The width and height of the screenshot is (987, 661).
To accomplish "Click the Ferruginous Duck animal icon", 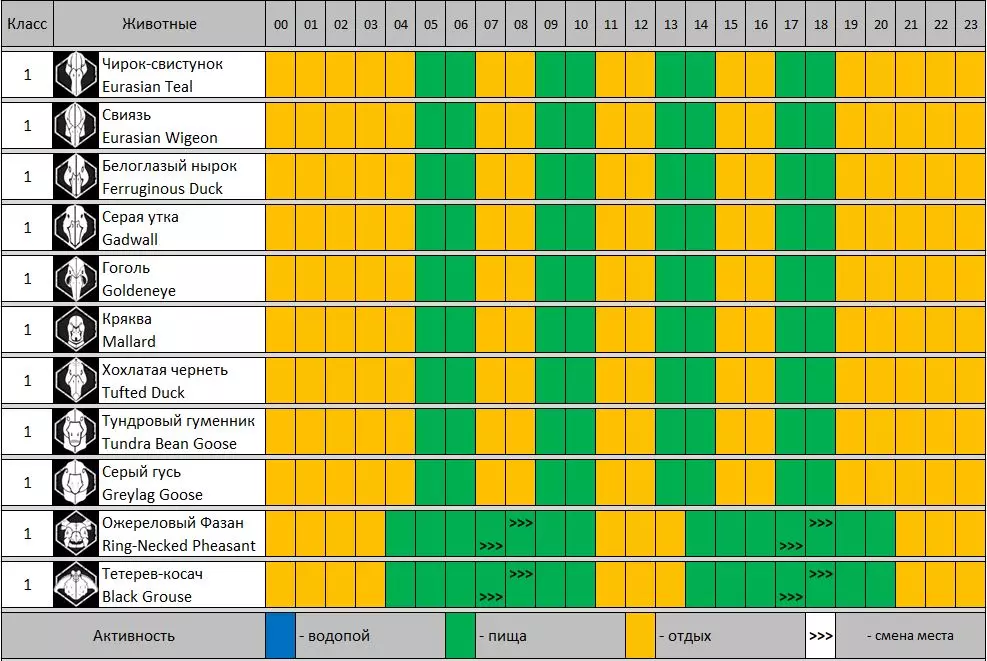I will coord(76,176).
